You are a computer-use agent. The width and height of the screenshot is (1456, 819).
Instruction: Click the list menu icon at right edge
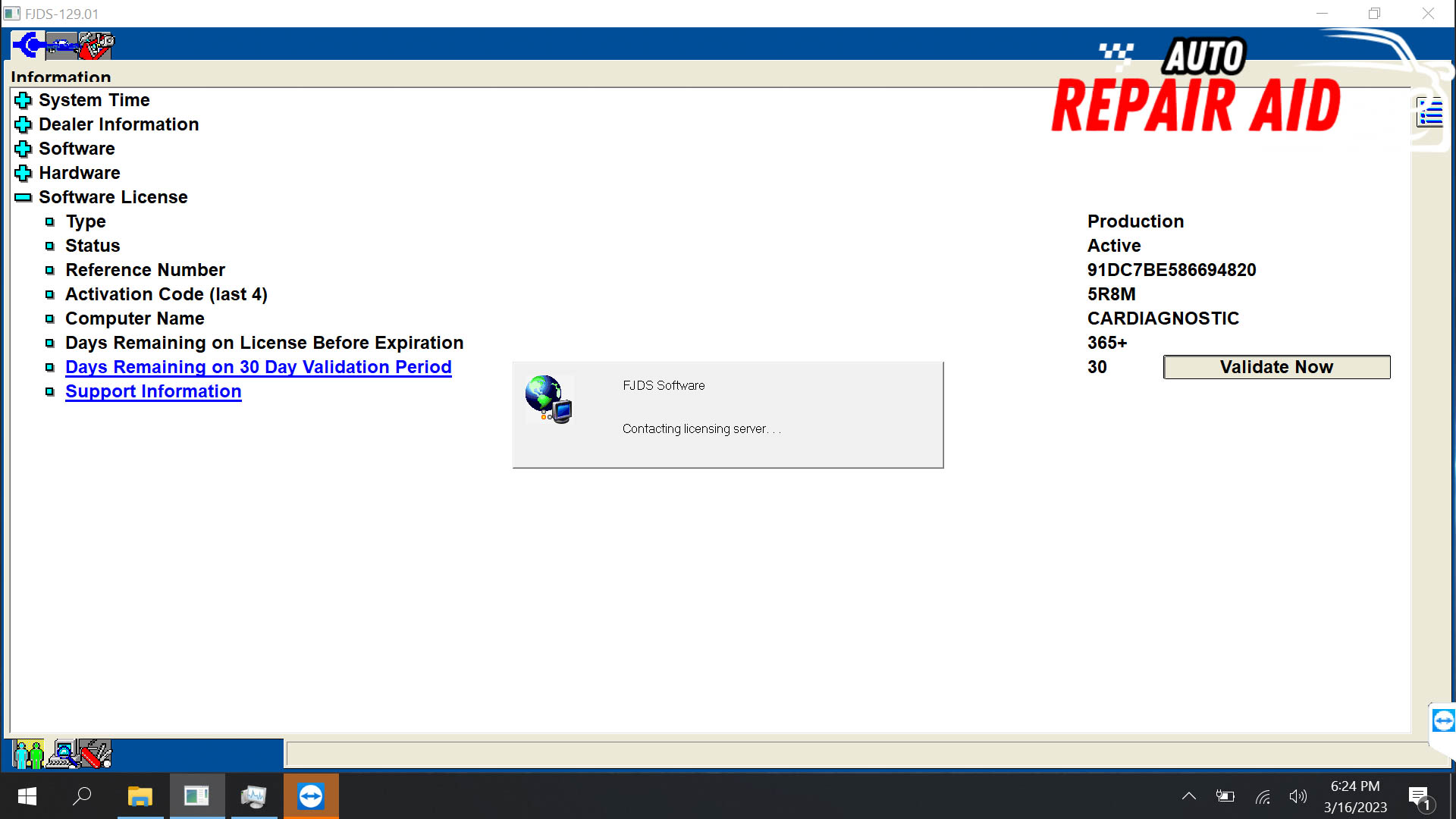tap(1430, 112)
